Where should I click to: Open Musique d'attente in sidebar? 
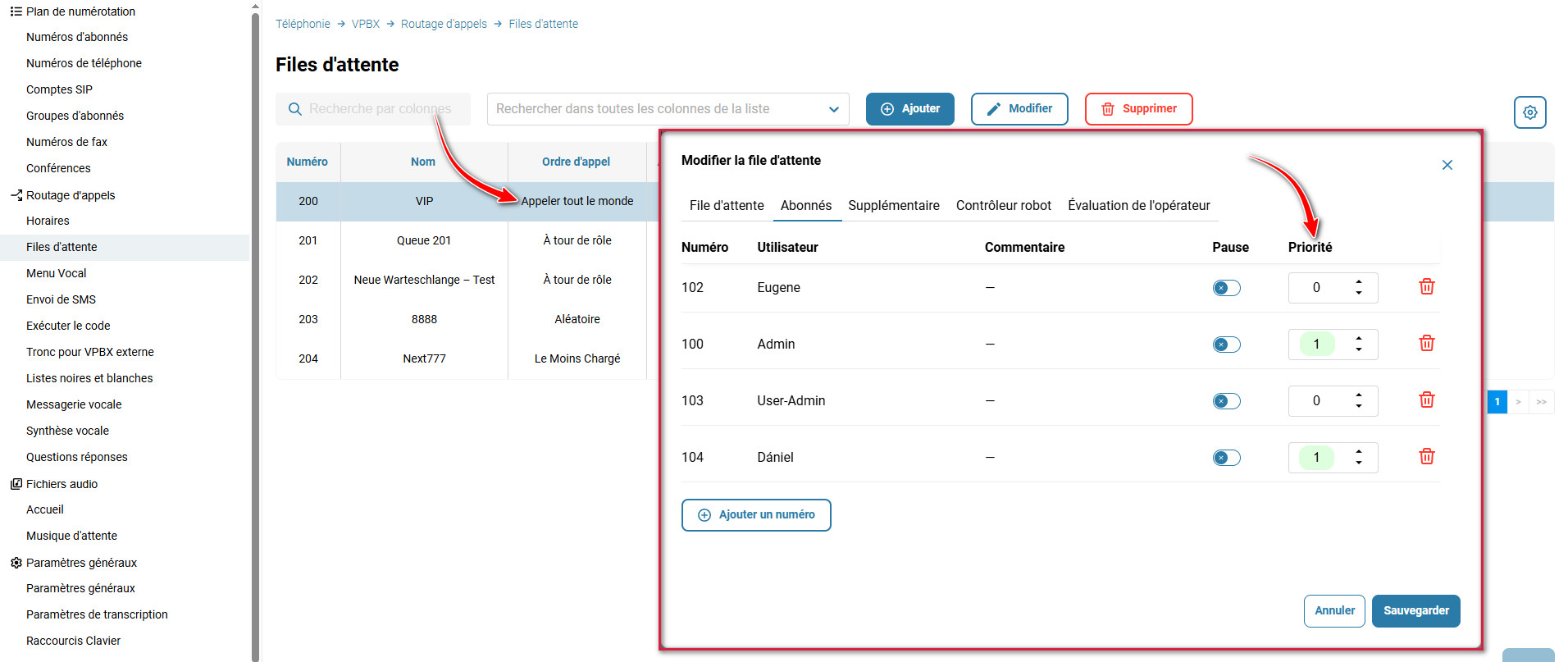click(x=71, y=536)
